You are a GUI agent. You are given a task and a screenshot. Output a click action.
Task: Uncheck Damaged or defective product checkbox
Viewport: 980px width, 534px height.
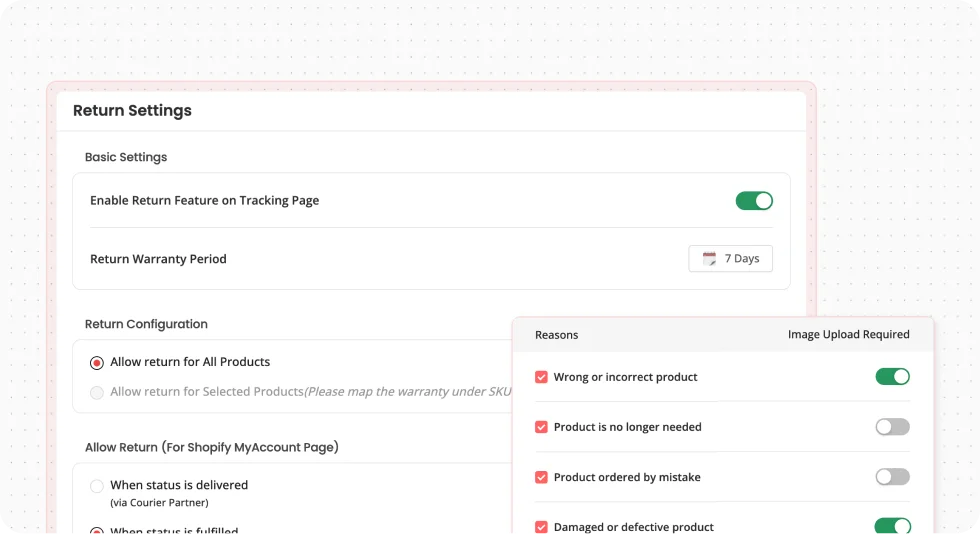coord(541,526)
